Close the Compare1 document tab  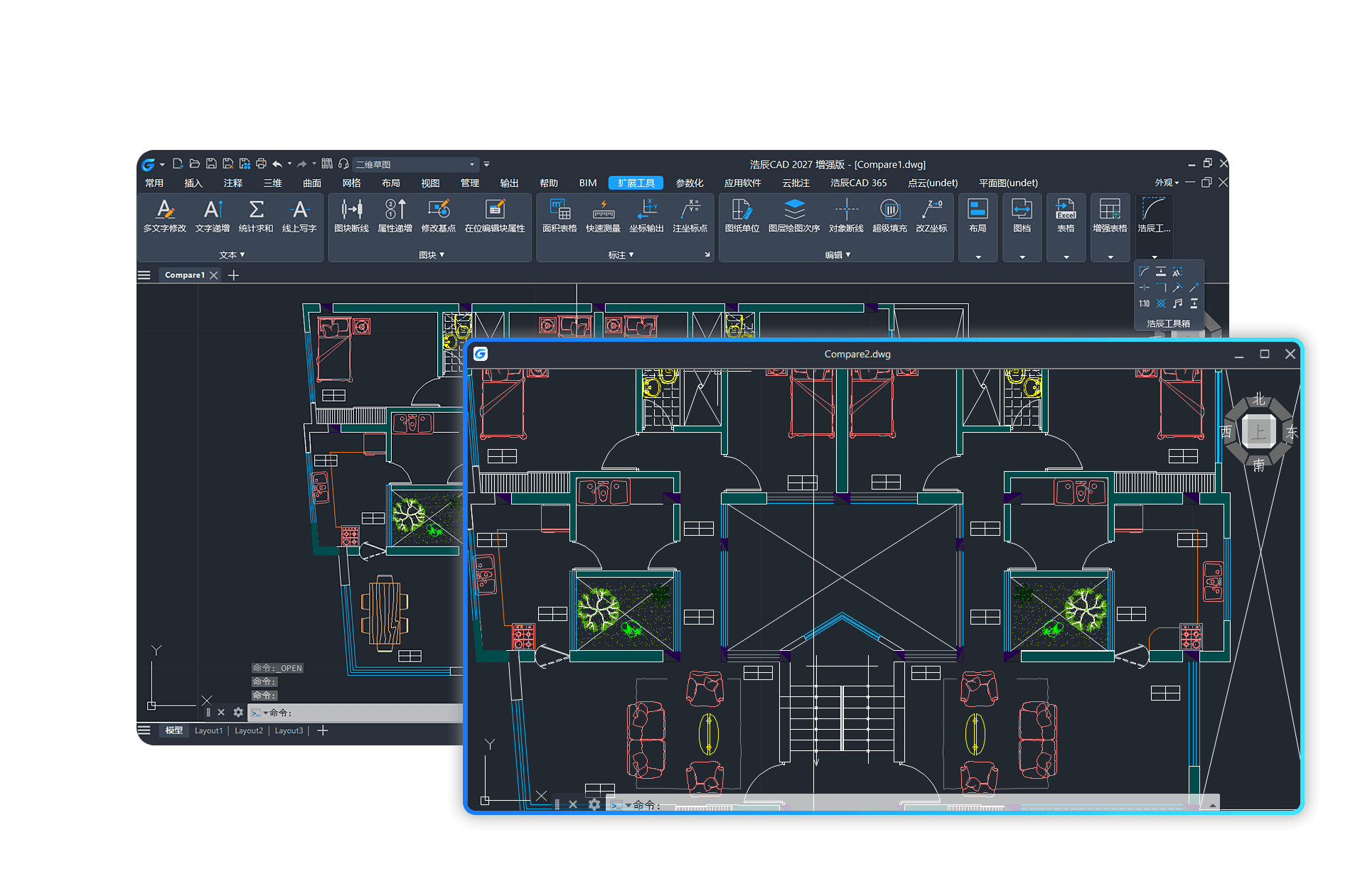point(213,275)
